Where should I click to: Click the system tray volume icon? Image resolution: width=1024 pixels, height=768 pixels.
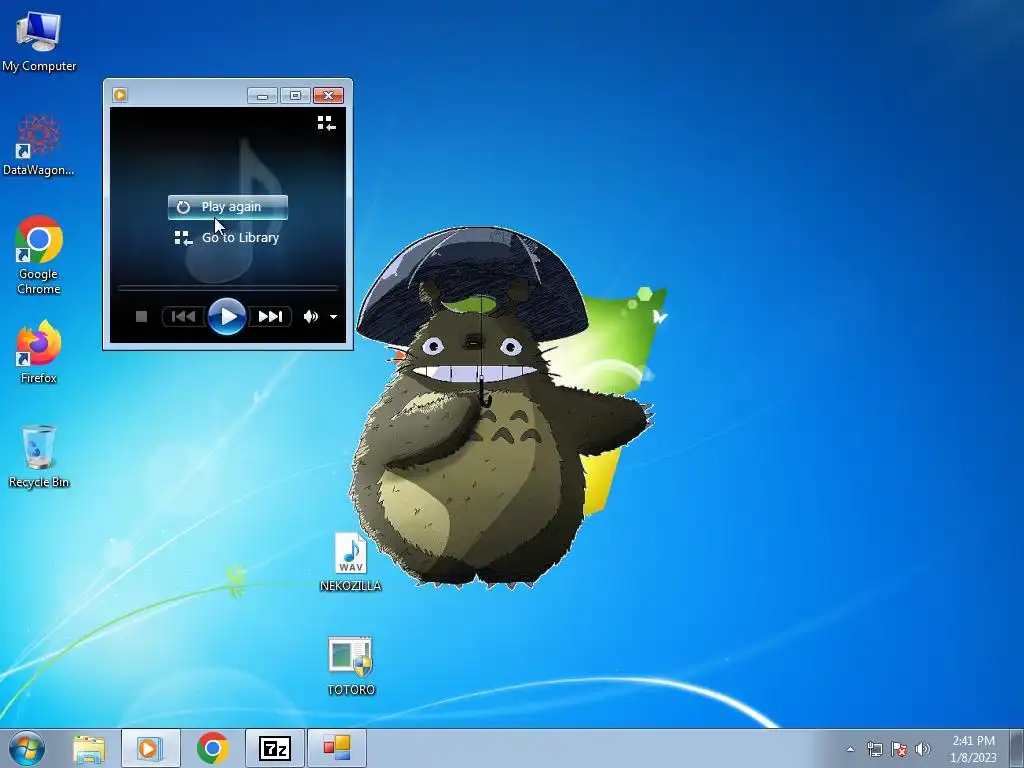[x=923, y=749]
